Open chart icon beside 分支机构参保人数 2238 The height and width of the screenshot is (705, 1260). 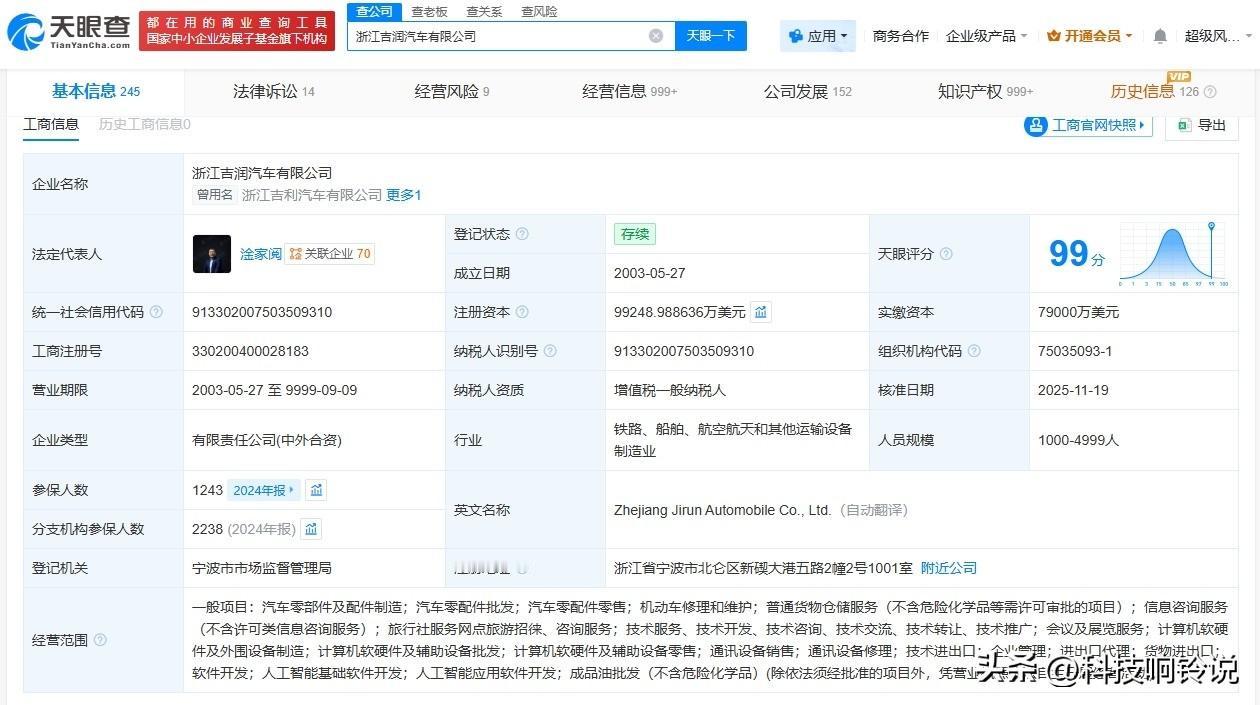[x=311, y=529]
